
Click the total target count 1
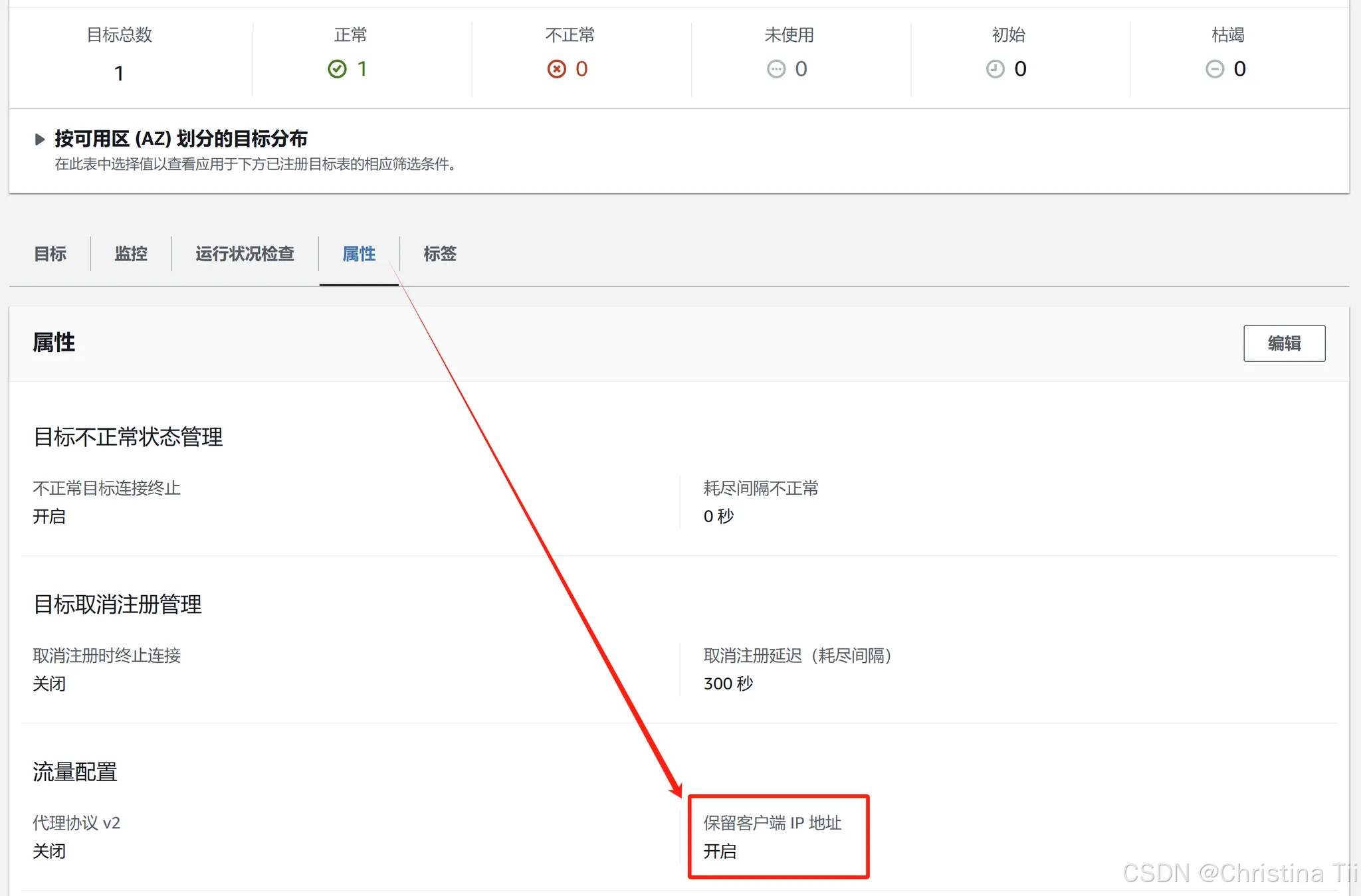[119, 73]
